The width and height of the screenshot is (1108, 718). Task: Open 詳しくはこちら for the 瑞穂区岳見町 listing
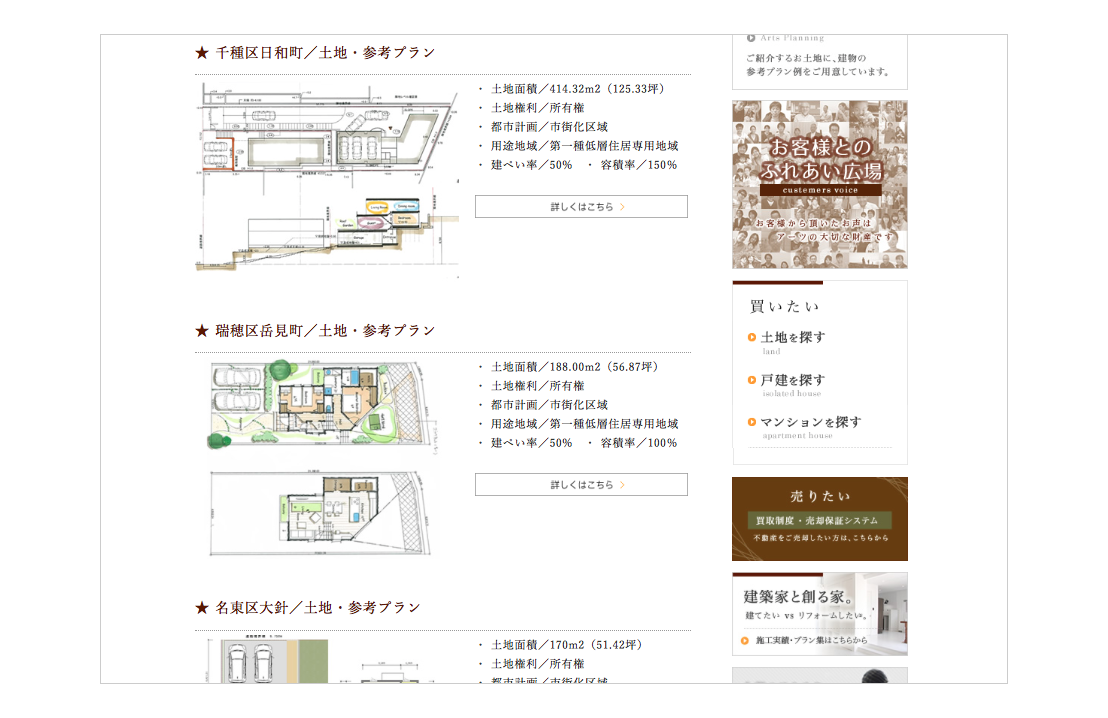(x=581, y=485)
